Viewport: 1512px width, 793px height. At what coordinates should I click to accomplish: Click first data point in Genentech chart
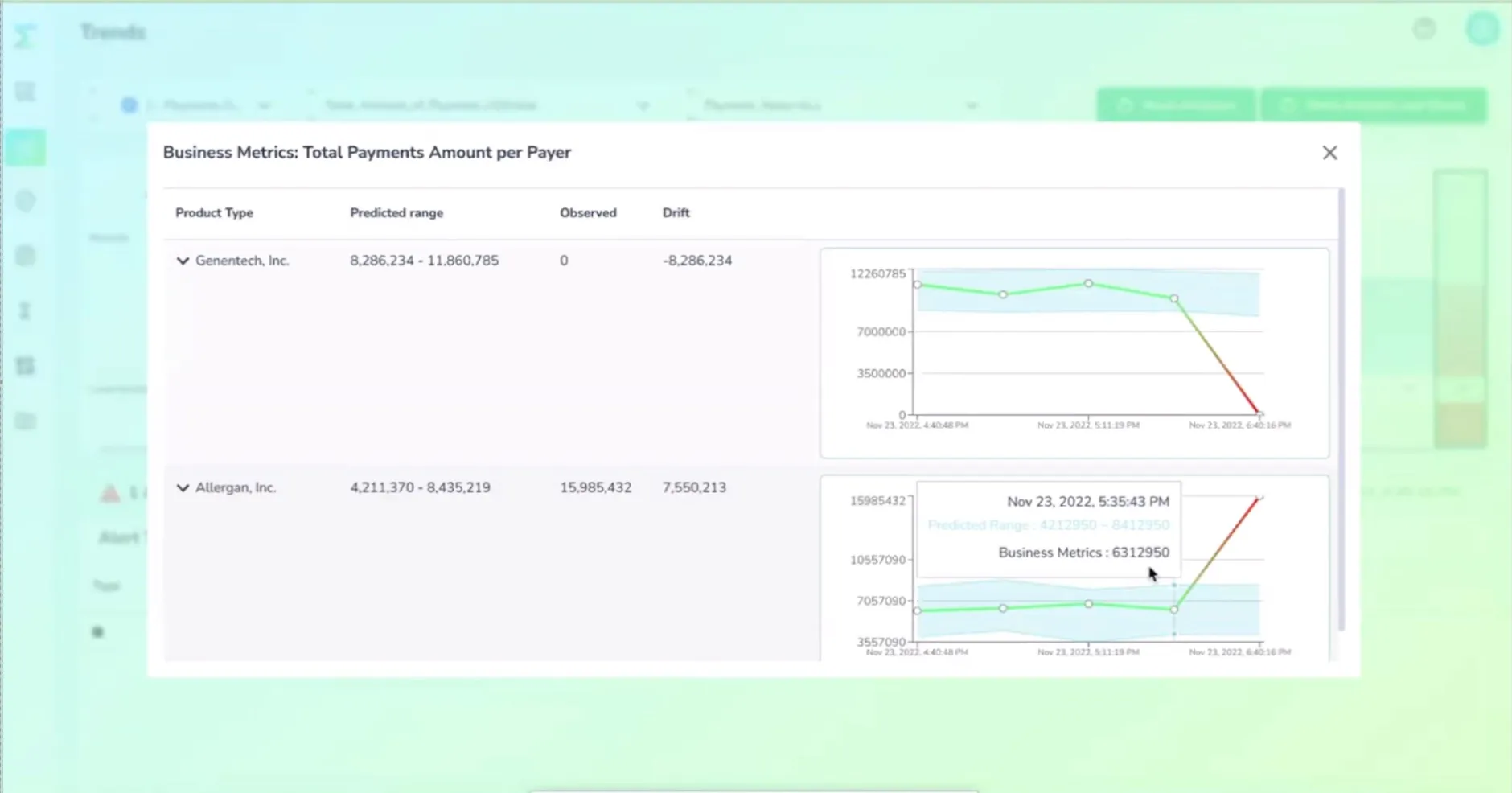pos(918,285)
